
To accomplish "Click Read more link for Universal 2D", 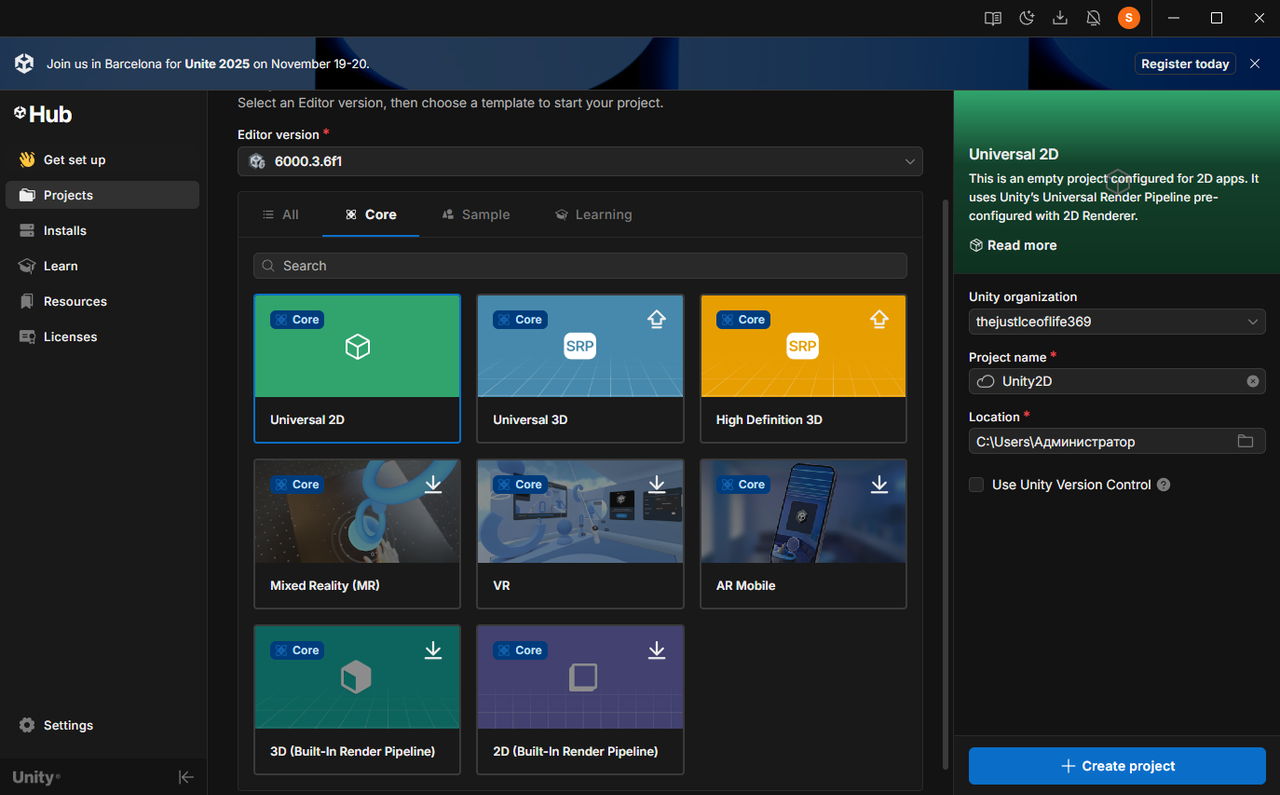I will [1013, 246].
